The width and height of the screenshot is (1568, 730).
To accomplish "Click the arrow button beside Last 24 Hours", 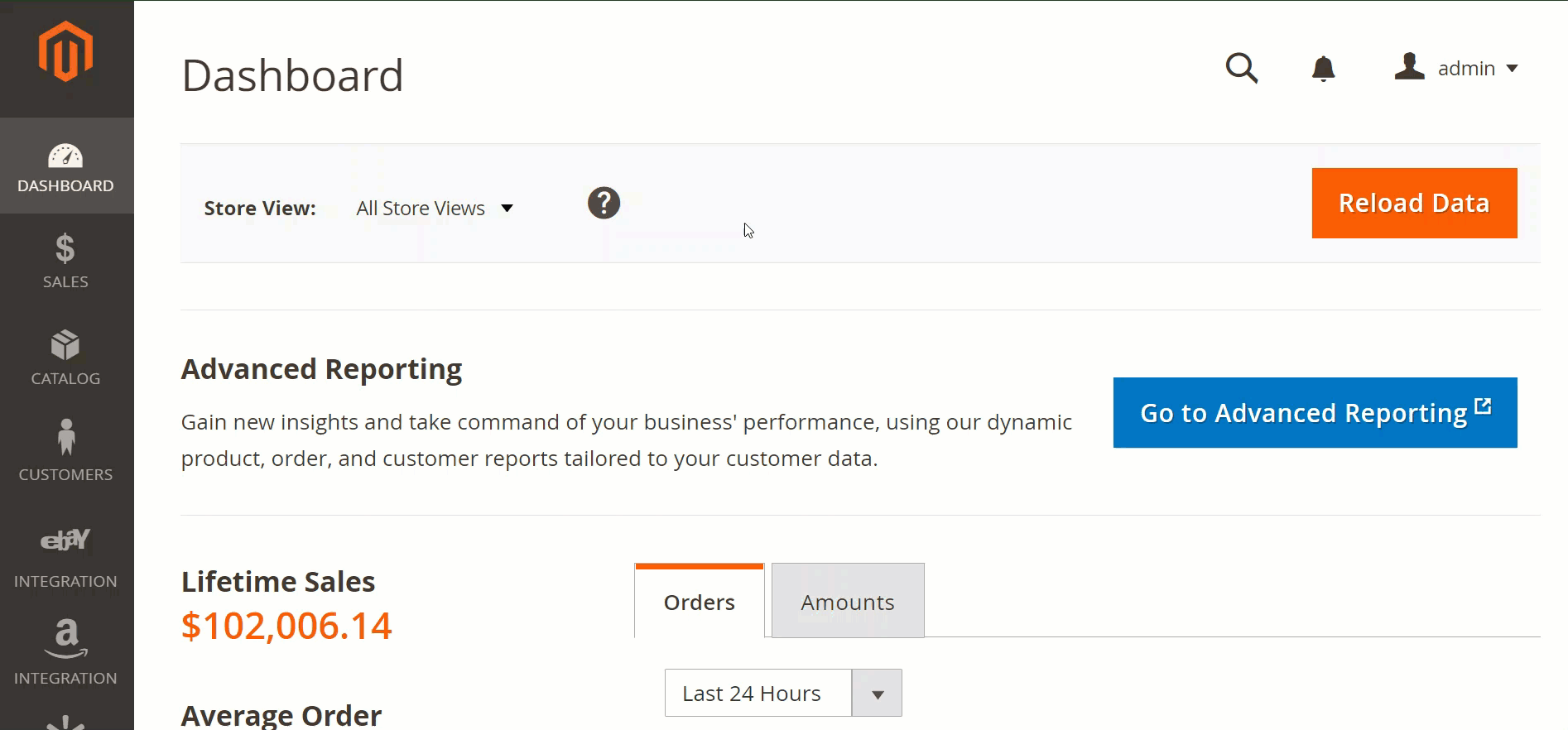I will point(878,694).
